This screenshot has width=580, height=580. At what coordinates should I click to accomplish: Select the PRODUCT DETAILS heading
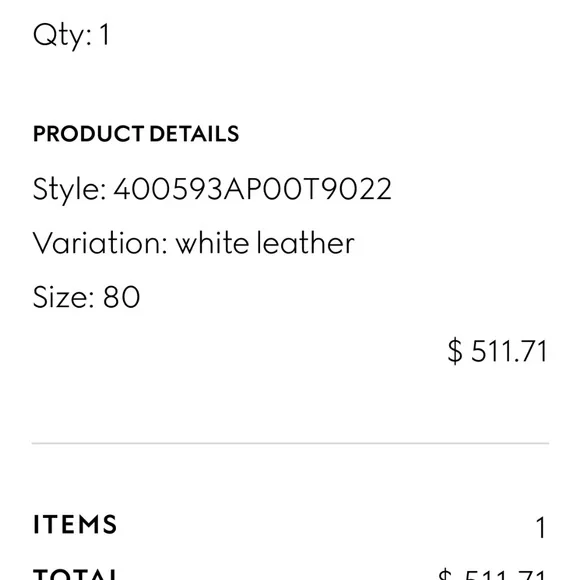136,134
